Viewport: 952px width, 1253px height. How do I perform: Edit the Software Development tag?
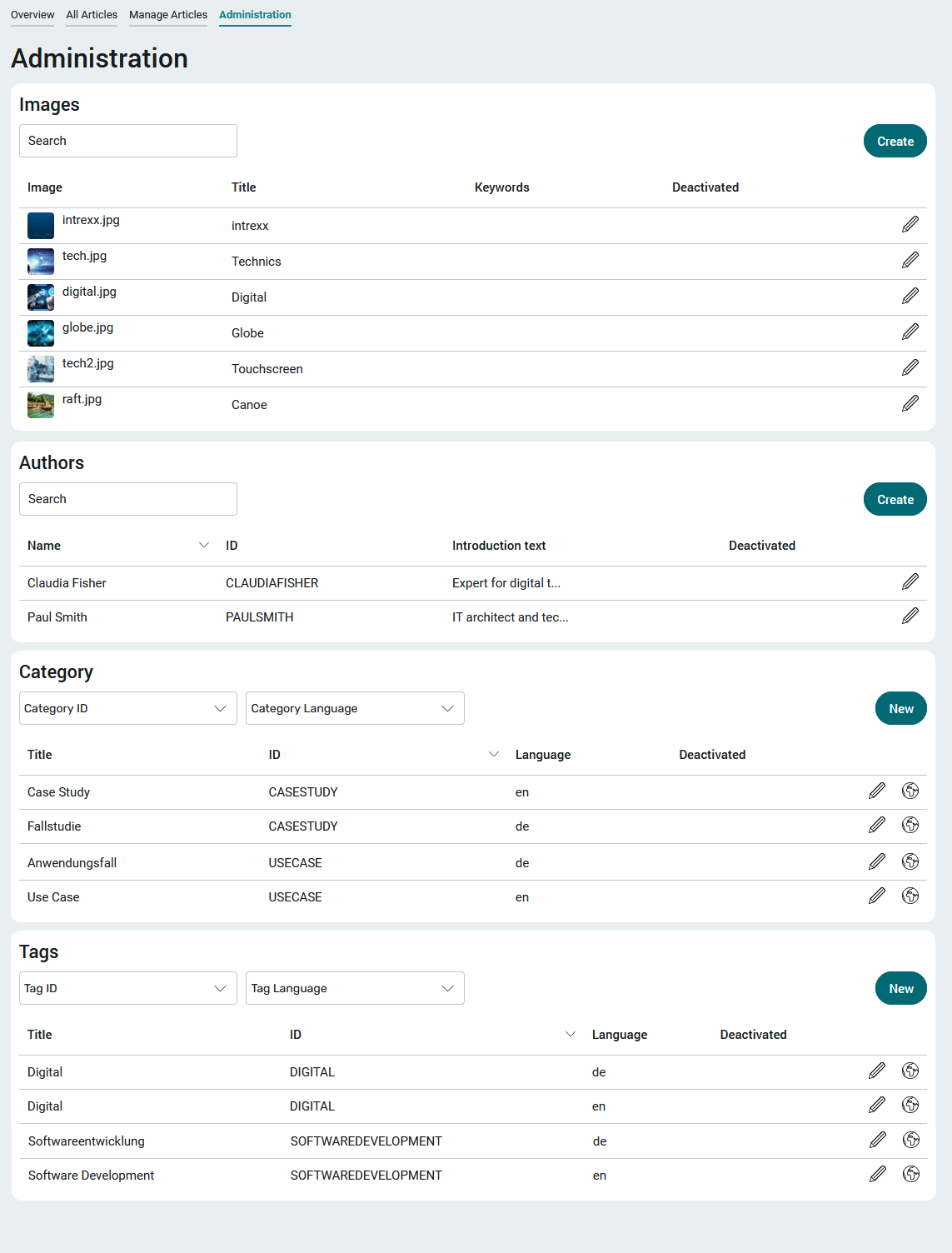878,1174
